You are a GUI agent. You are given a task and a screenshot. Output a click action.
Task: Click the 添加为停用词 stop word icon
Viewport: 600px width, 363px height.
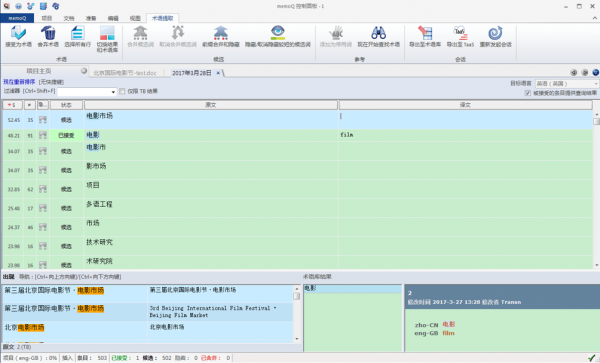pos(336,33)
